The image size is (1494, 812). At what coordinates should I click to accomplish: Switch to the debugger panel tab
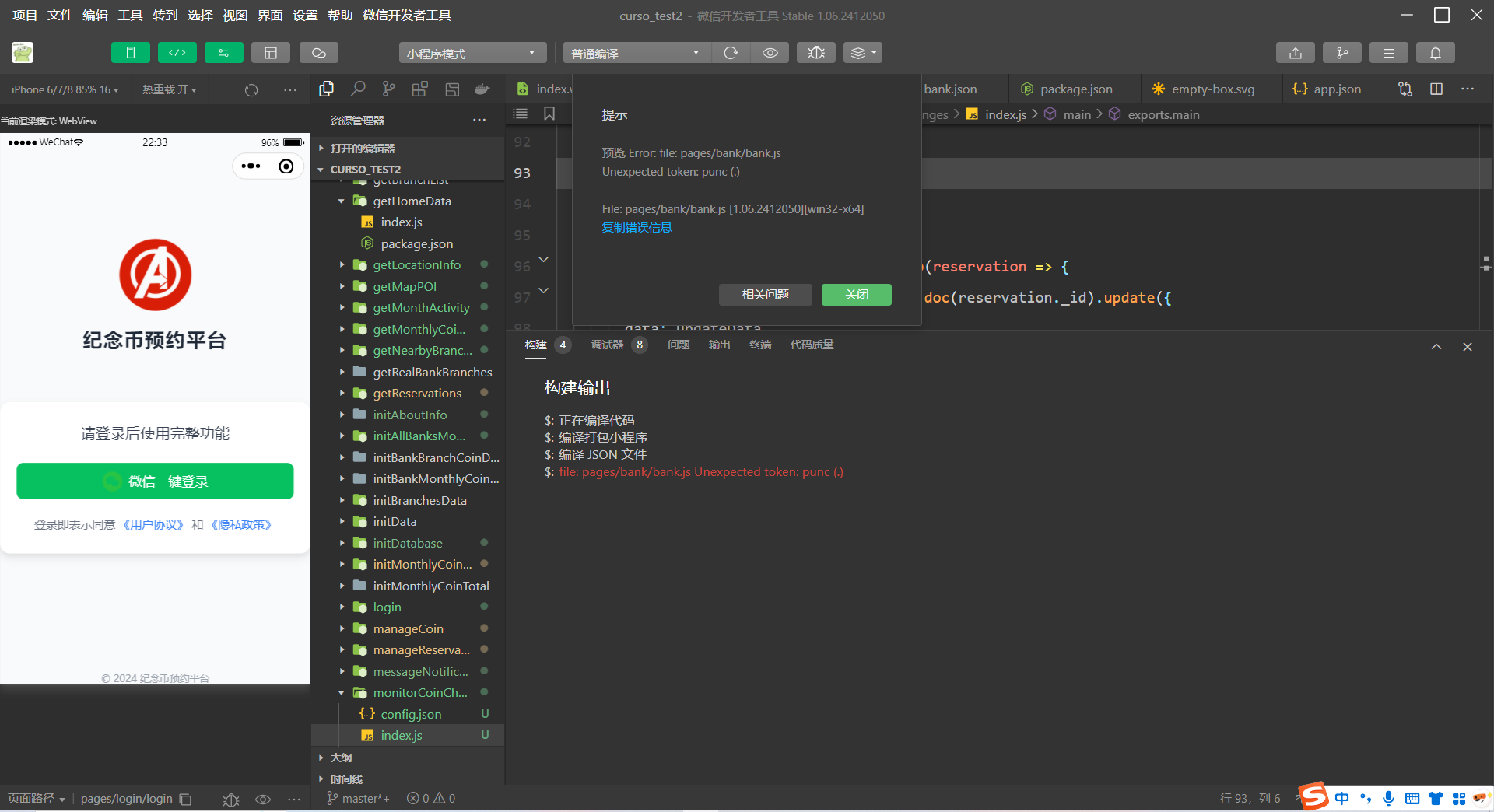(x=619, y=345)
